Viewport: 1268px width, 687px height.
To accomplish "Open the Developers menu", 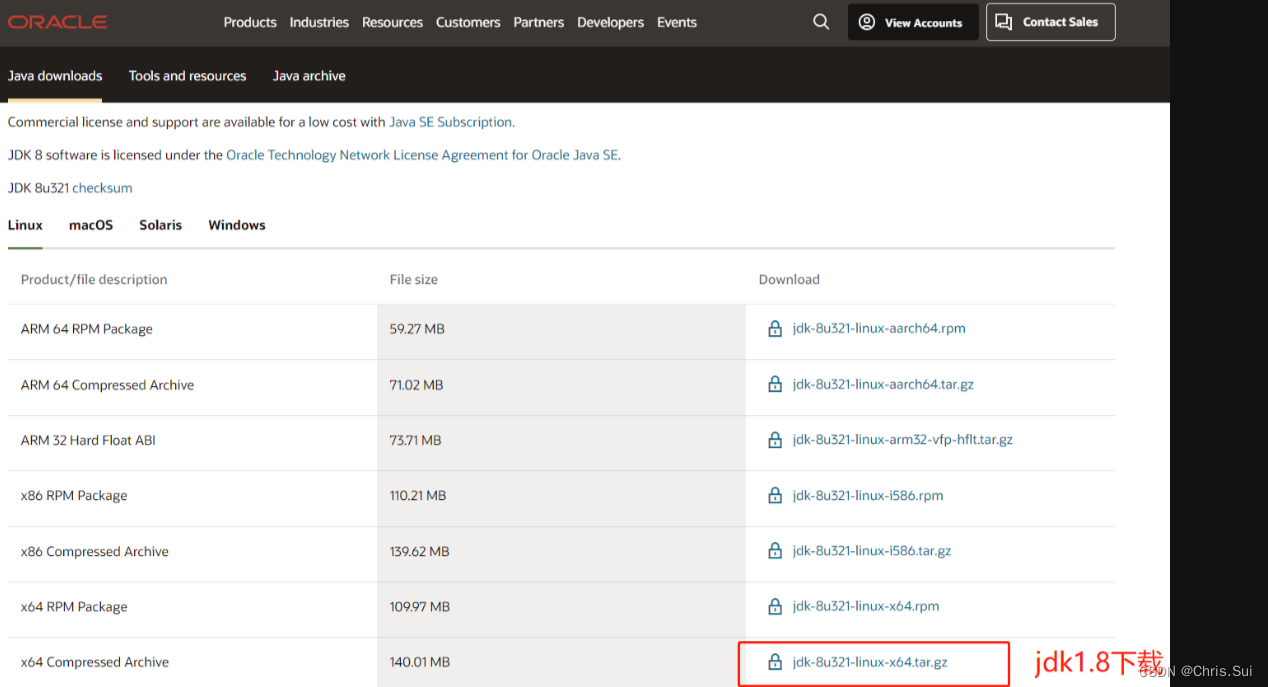I will coord(610,21).
